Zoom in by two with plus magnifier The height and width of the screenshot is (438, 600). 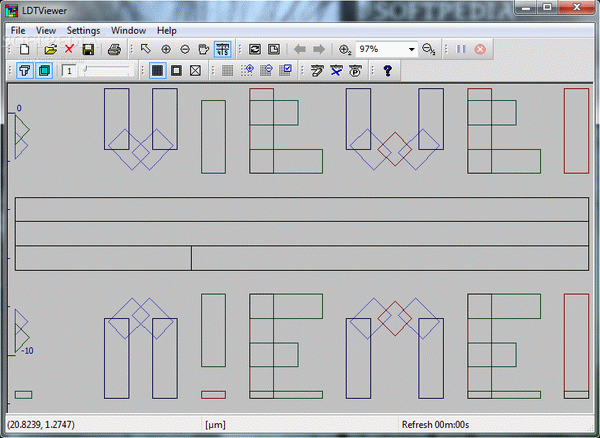pos(345,49)
